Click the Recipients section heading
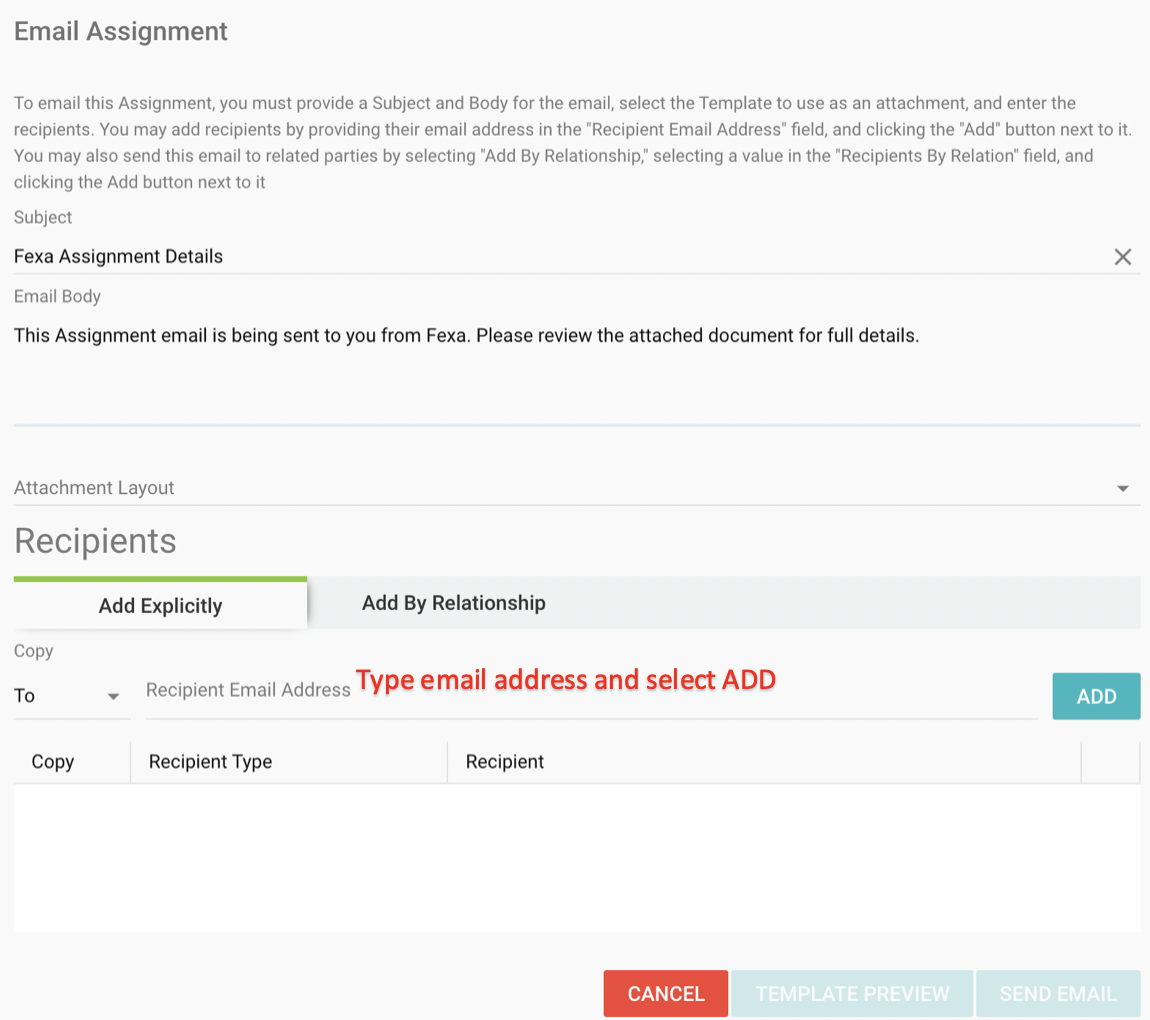Screen dimensions: 1150x1020 (x=95, y=541)
